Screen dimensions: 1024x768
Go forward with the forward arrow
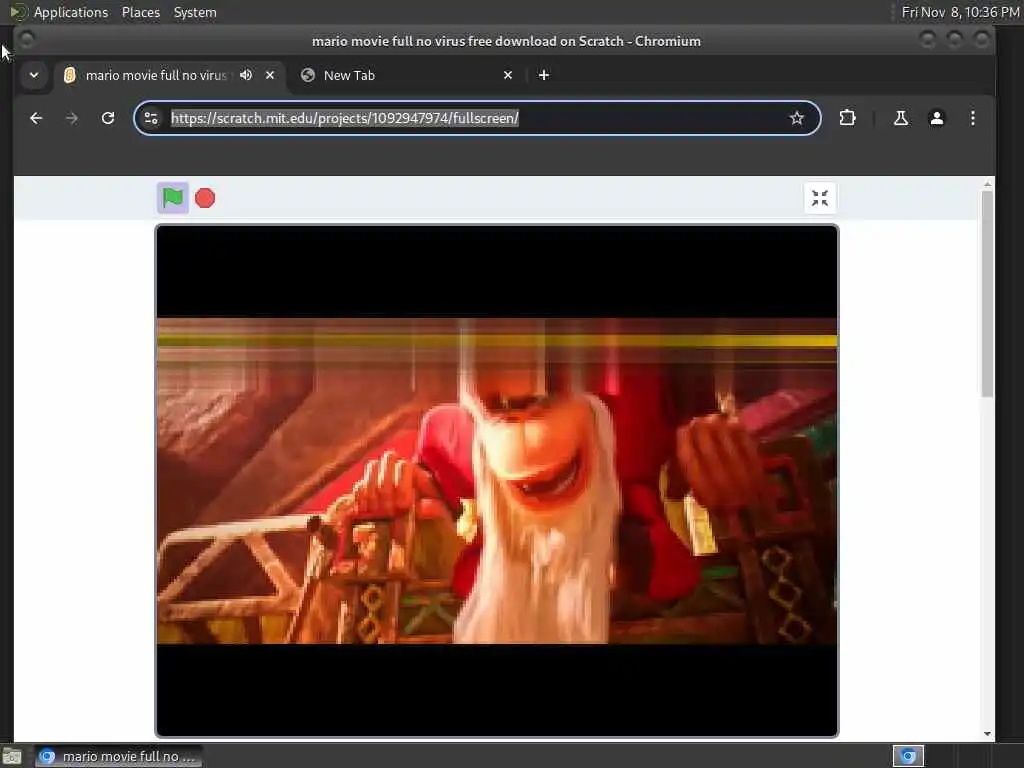pos(72,118)
